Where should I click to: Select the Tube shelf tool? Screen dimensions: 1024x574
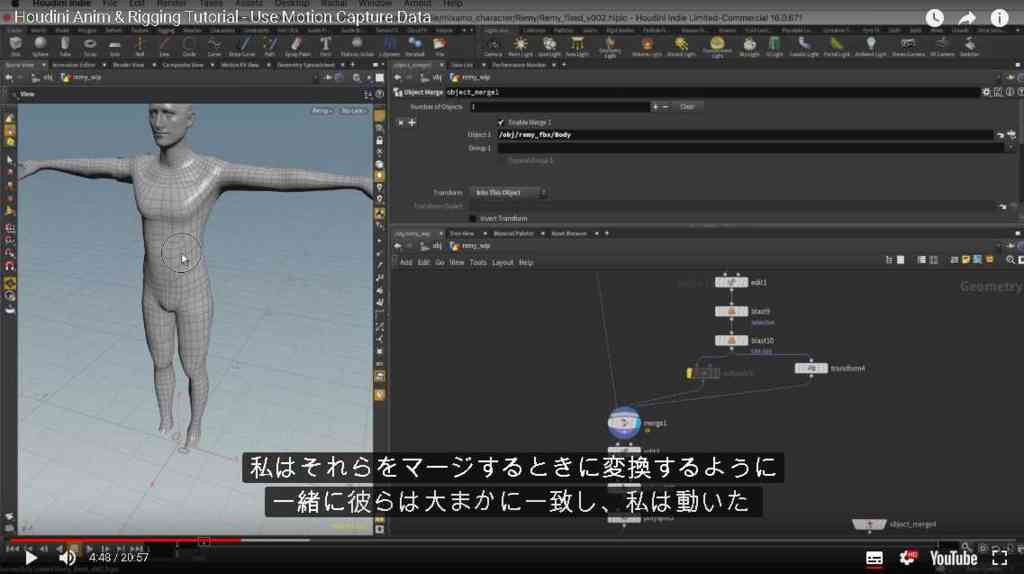[65, 46]
